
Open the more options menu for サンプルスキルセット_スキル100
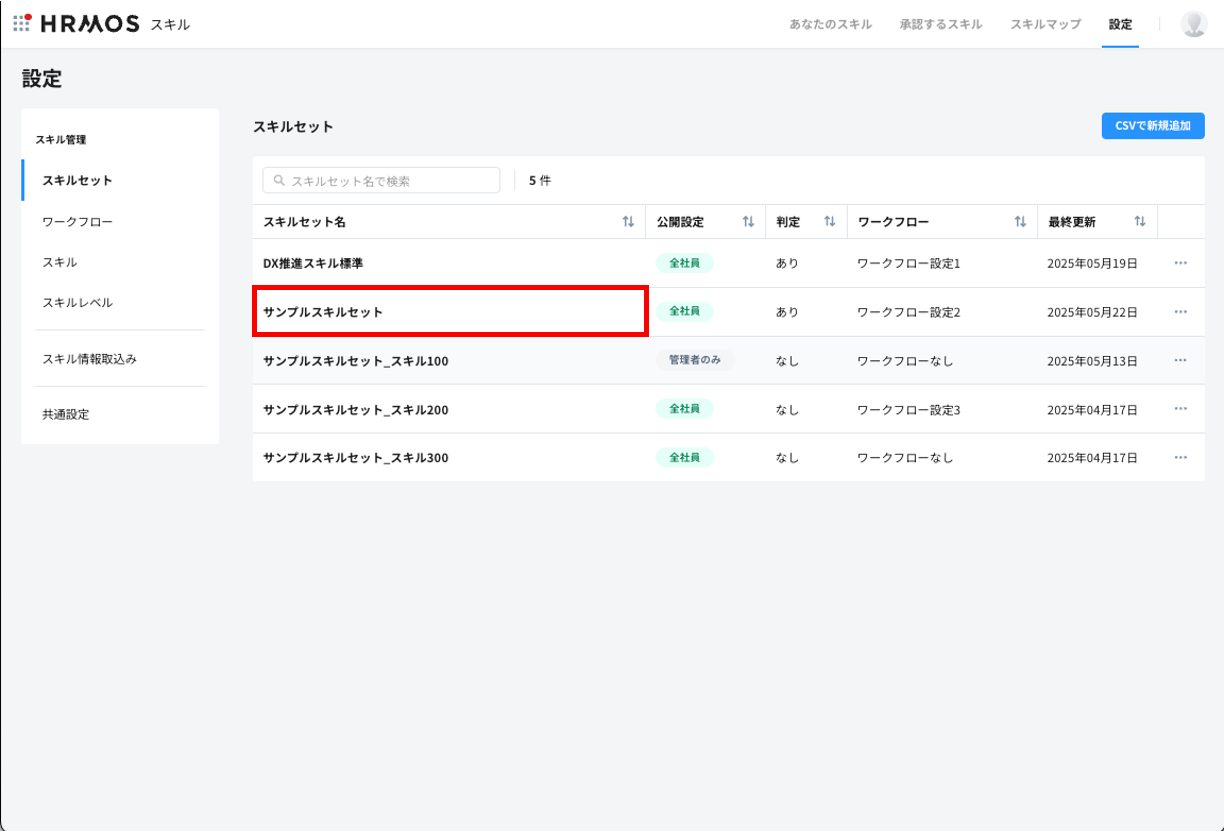tap(1180, 360)
